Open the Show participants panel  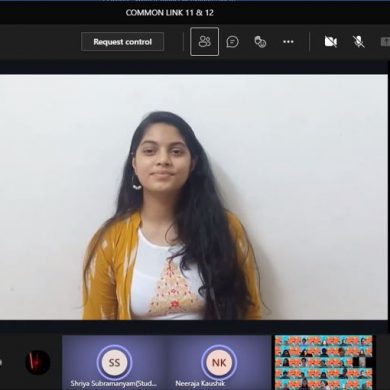(x=204, y=42)
